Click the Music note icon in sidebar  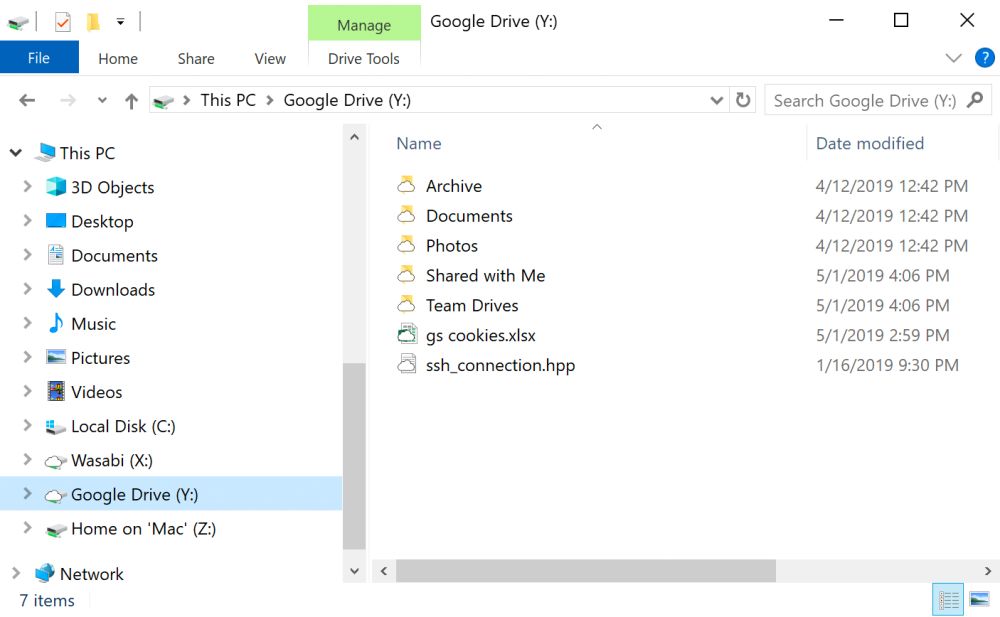click(x=56, y=323)
